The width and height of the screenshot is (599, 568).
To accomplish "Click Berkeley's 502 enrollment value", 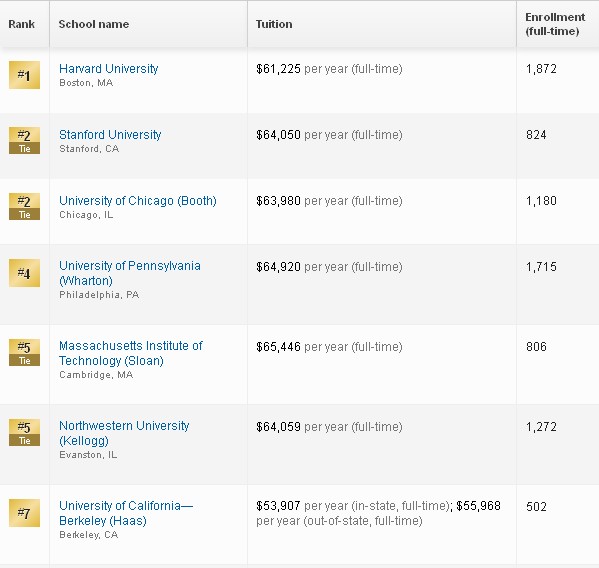I will [536, 507].
